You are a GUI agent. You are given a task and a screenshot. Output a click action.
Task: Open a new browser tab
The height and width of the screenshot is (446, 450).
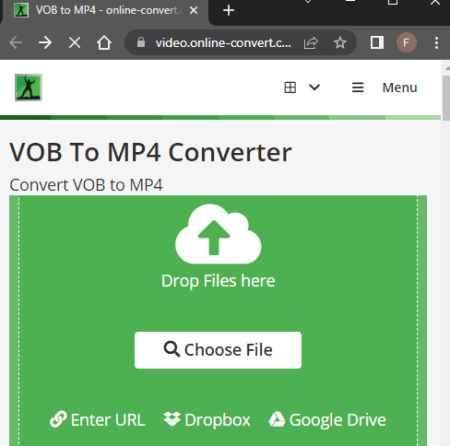click(229, 10)
